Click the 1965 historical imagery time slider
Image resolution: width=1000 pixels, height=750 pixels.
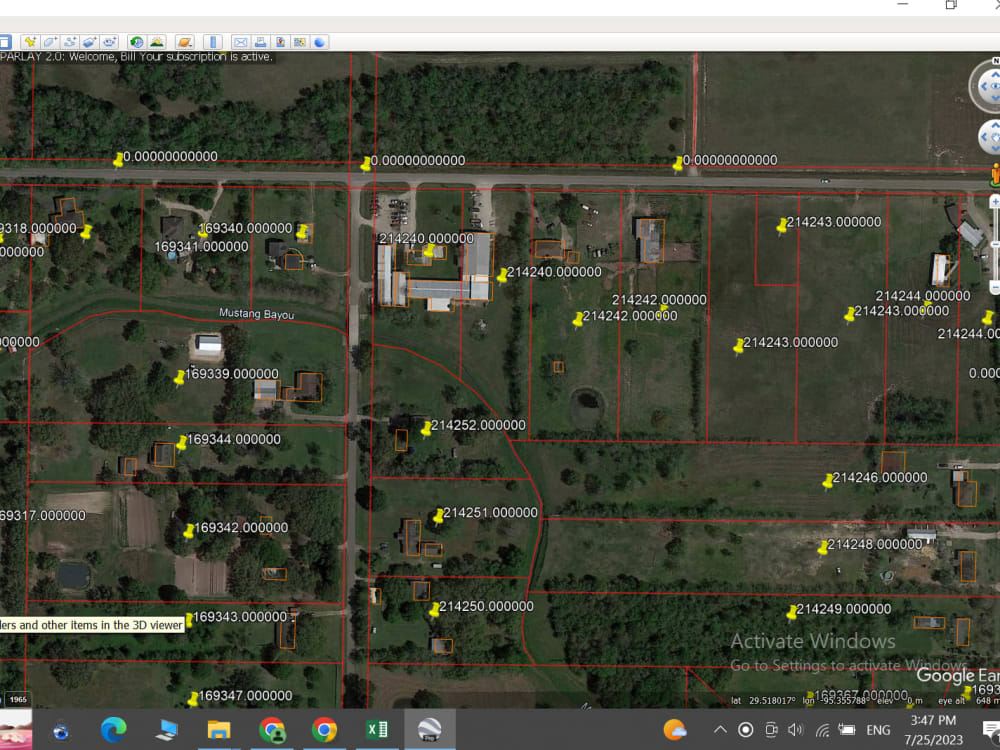coord(17,700)
